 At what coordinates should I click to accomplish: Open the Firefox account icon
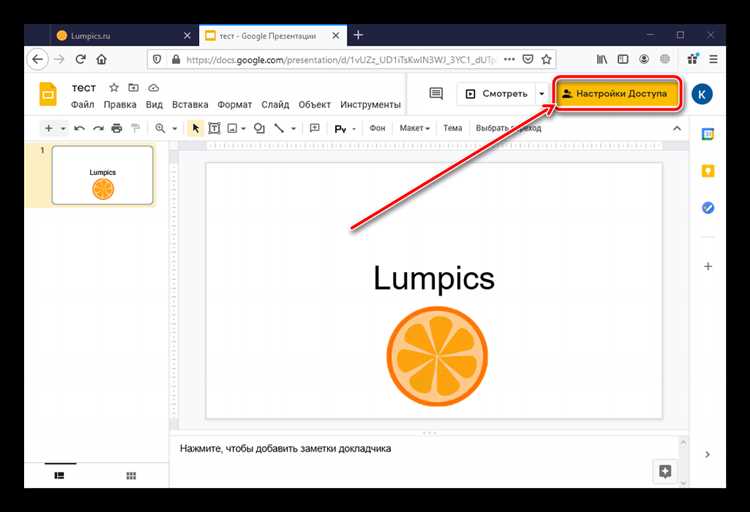coord(644,59)
